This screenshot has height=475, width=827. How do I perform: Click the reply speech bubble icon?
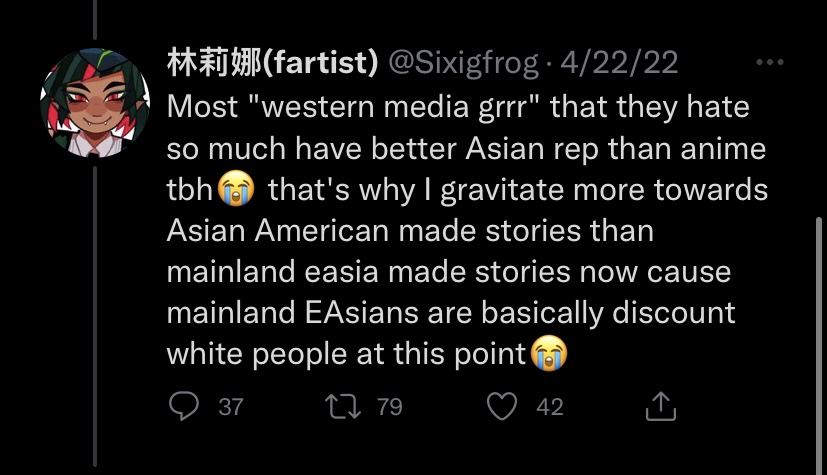pos(182,406)
